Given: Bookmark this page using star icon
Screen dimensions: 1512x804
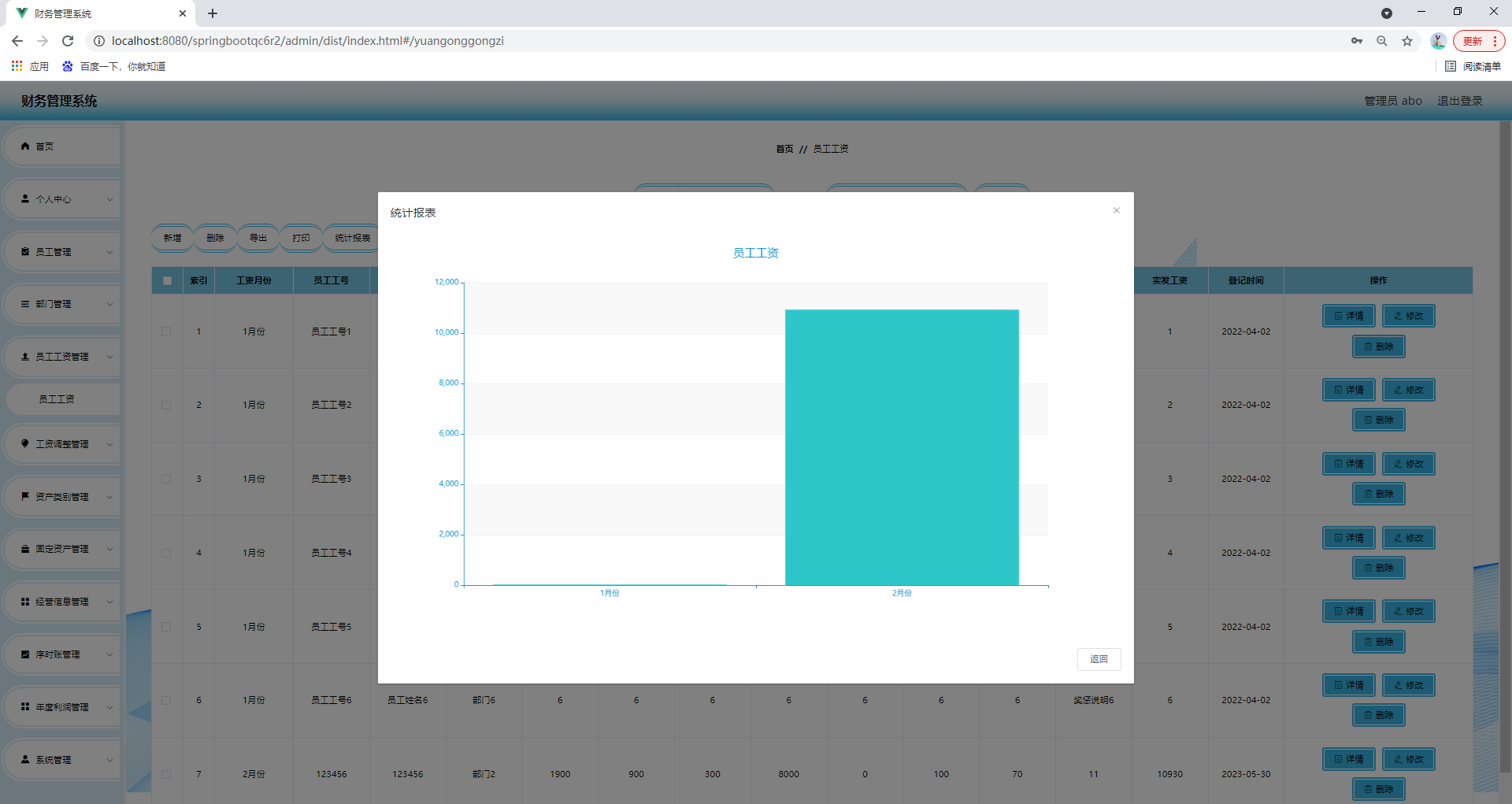Looking at the screenshot, I should click(1407, 41).
